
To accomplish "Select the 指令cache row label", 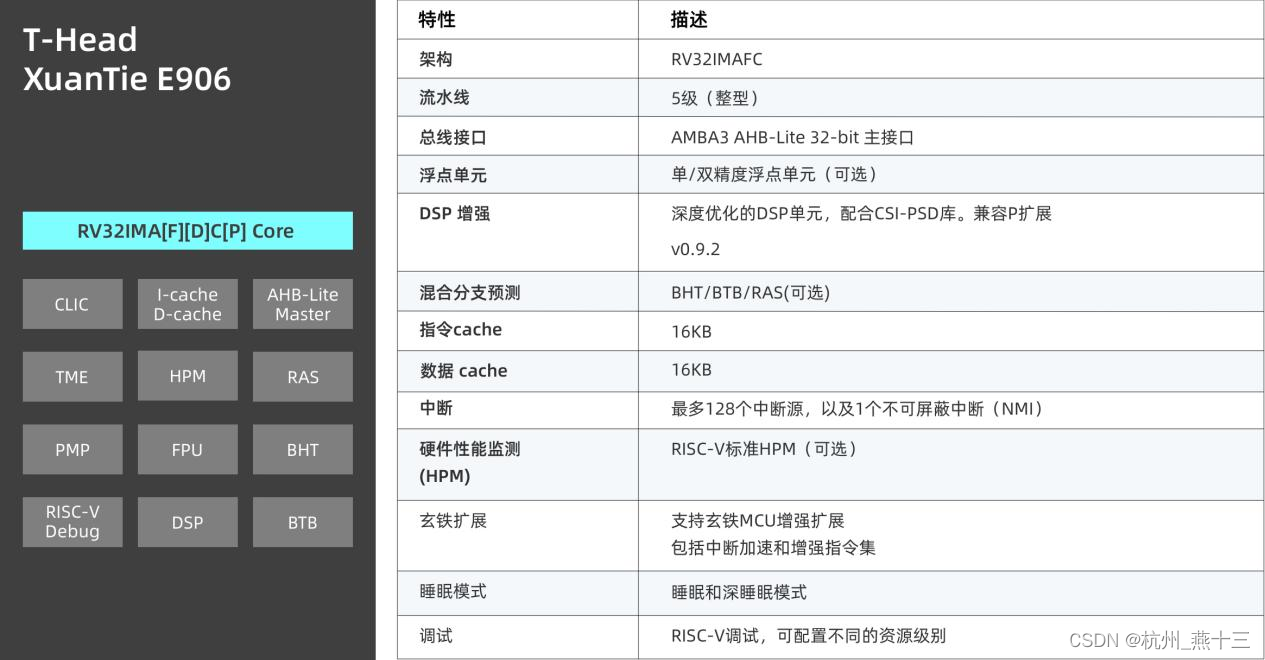I will 461,329.
